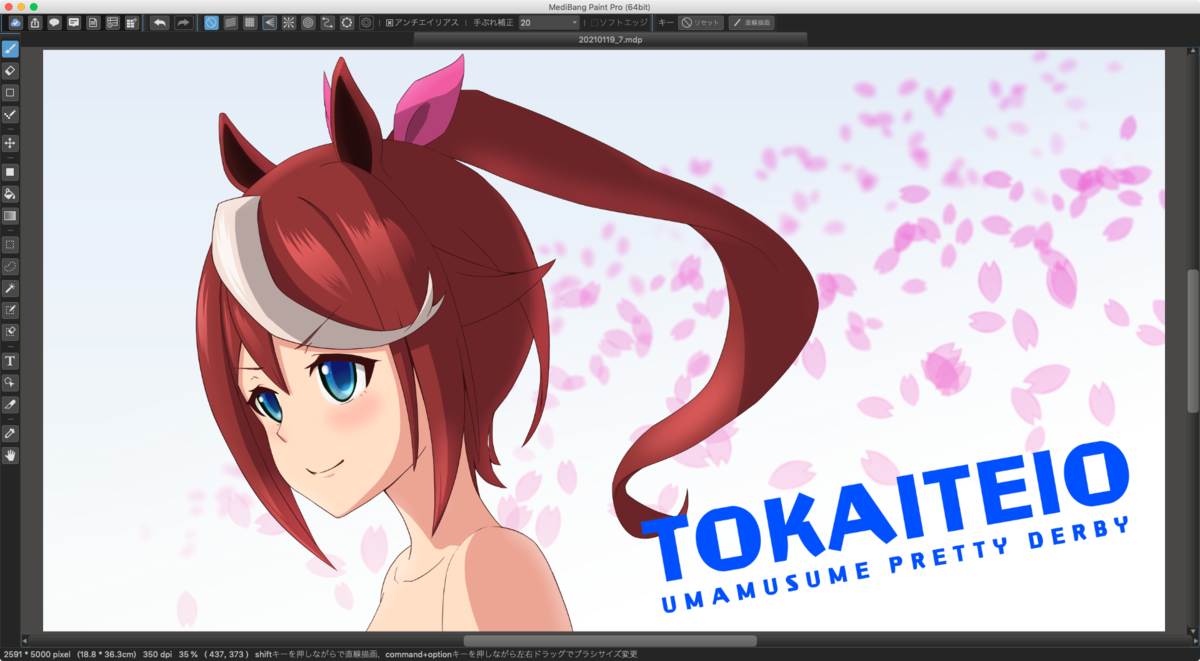This screenshot has height=661, width=1200.
Task: Select the Shape brush (rectangle) tool
Action: 10,93
